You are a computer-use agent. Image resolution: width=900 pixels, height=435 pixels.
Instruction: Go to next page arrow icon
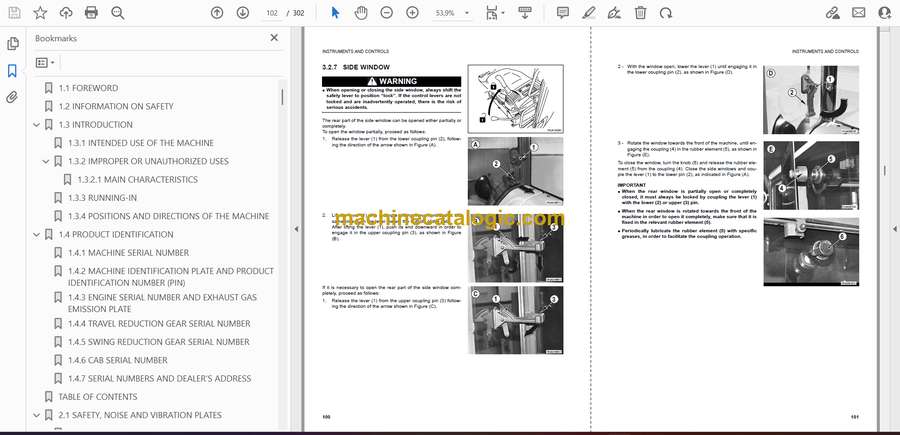(243, 13)
